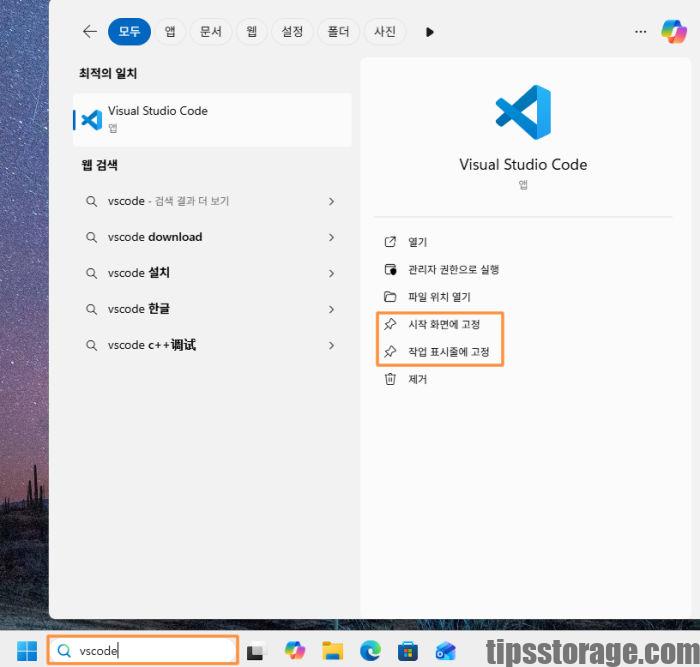Switch to the 사진 filter tab

point(384,32)
